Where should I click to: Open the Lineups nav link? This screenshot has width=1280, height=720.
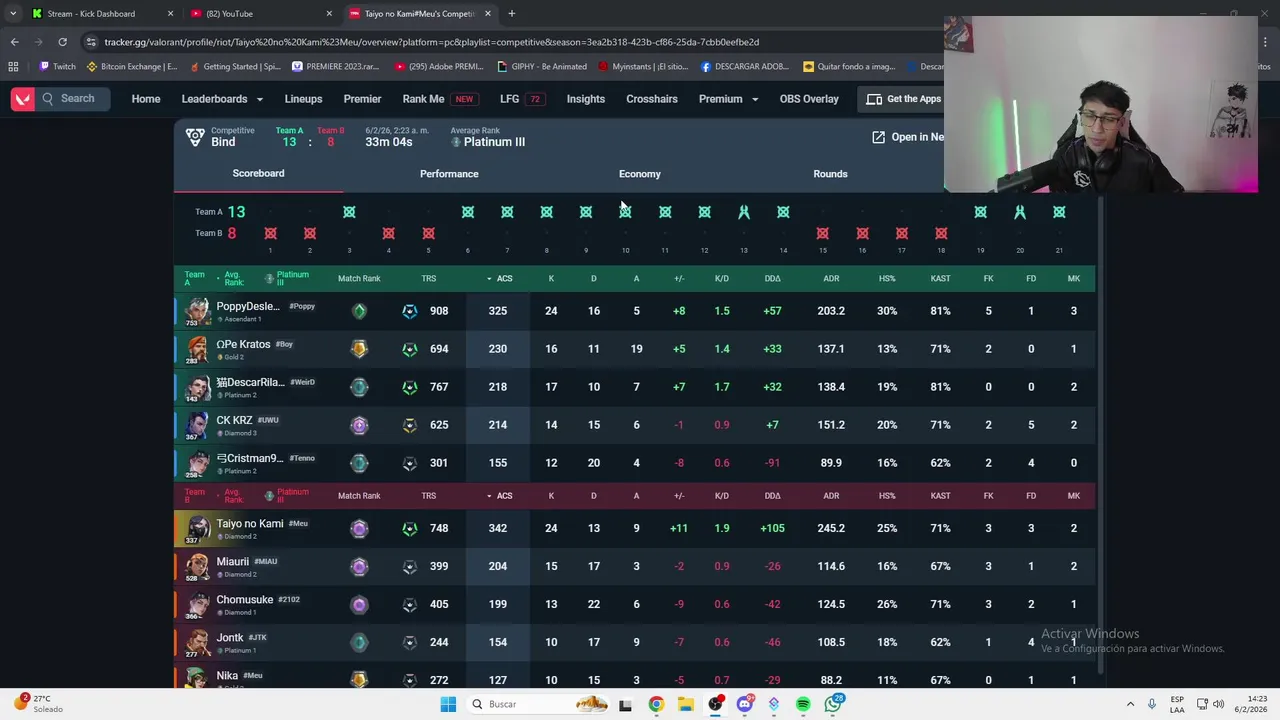303,99
